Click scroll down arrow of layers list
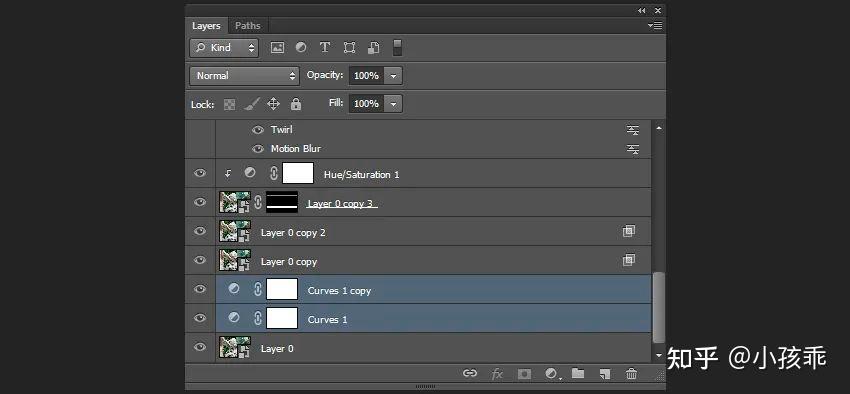The height and width of the screenshot is (394, 850). click(x=659, y=356)
